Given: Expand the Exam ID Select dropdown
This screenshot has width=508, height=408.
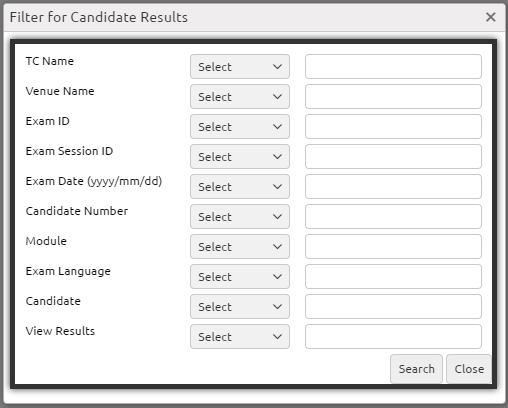Looking at the screenshot, I should [x=240, y=127].
